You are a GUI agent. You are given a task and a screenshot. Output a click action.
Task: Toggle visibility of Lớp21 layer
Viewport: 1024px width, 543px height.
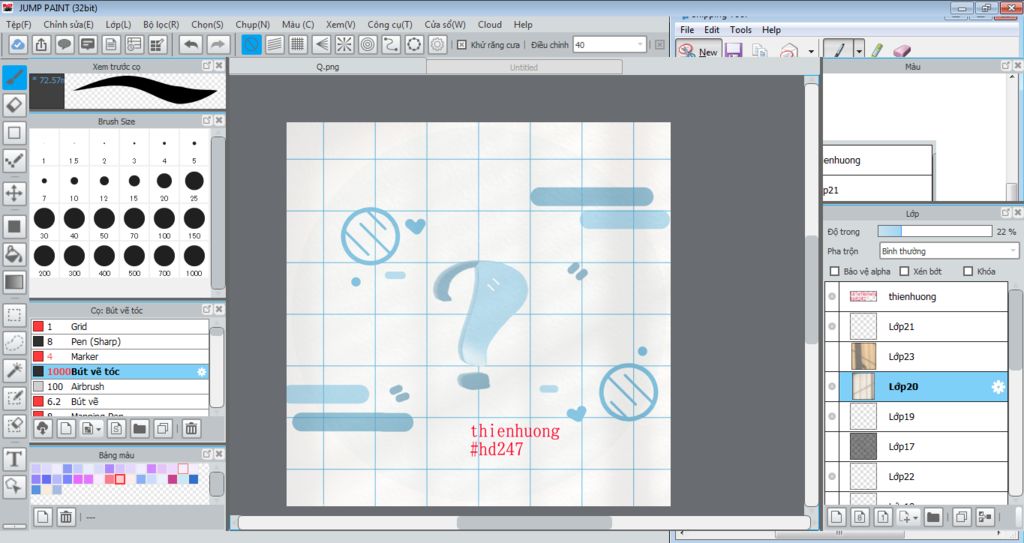point(832,327)
